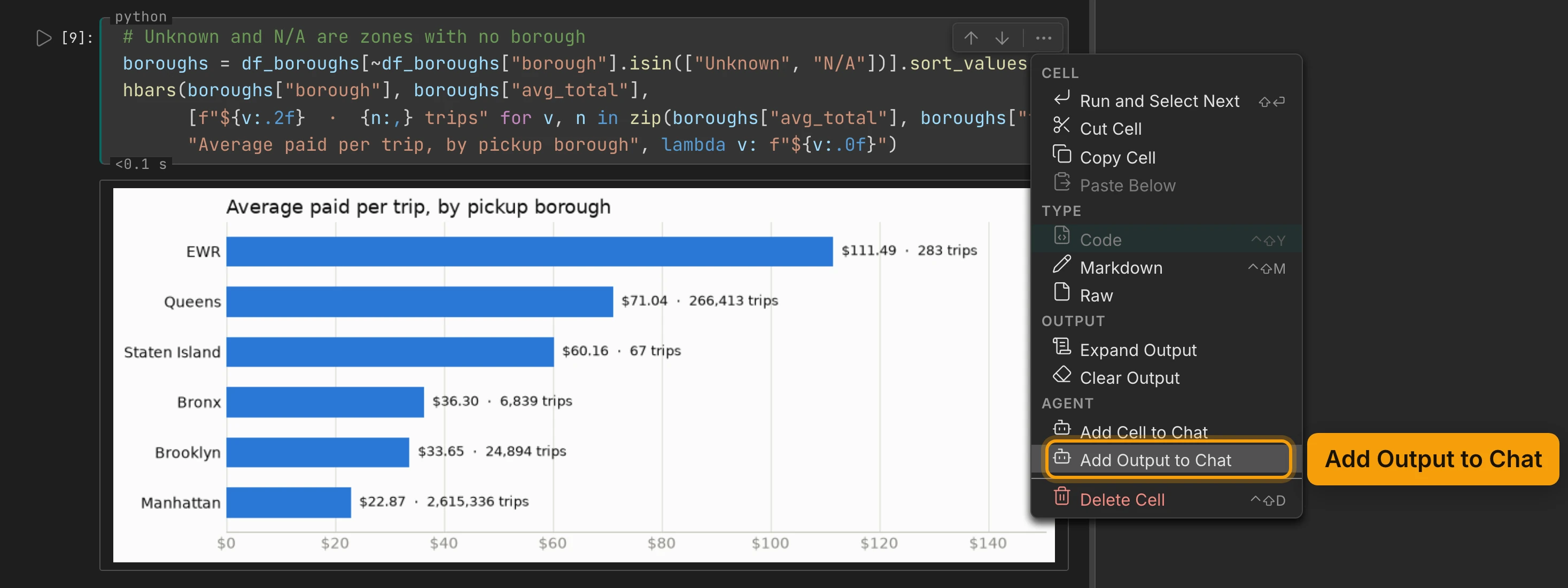Set cell type to Code

(1166, 239)
